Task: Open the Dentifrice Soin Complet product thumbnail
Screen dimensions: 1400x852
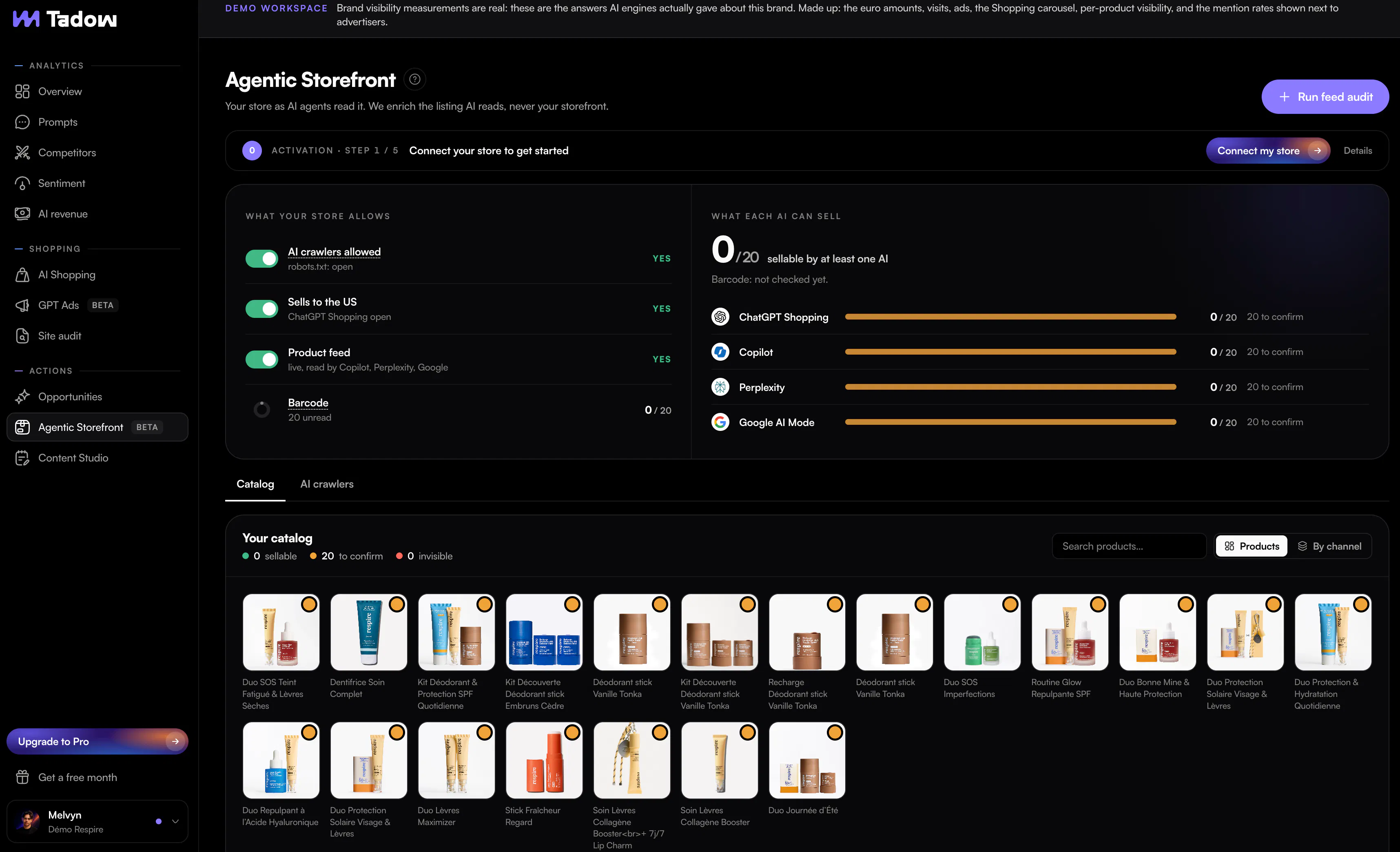Action: (x=369, y=632)
